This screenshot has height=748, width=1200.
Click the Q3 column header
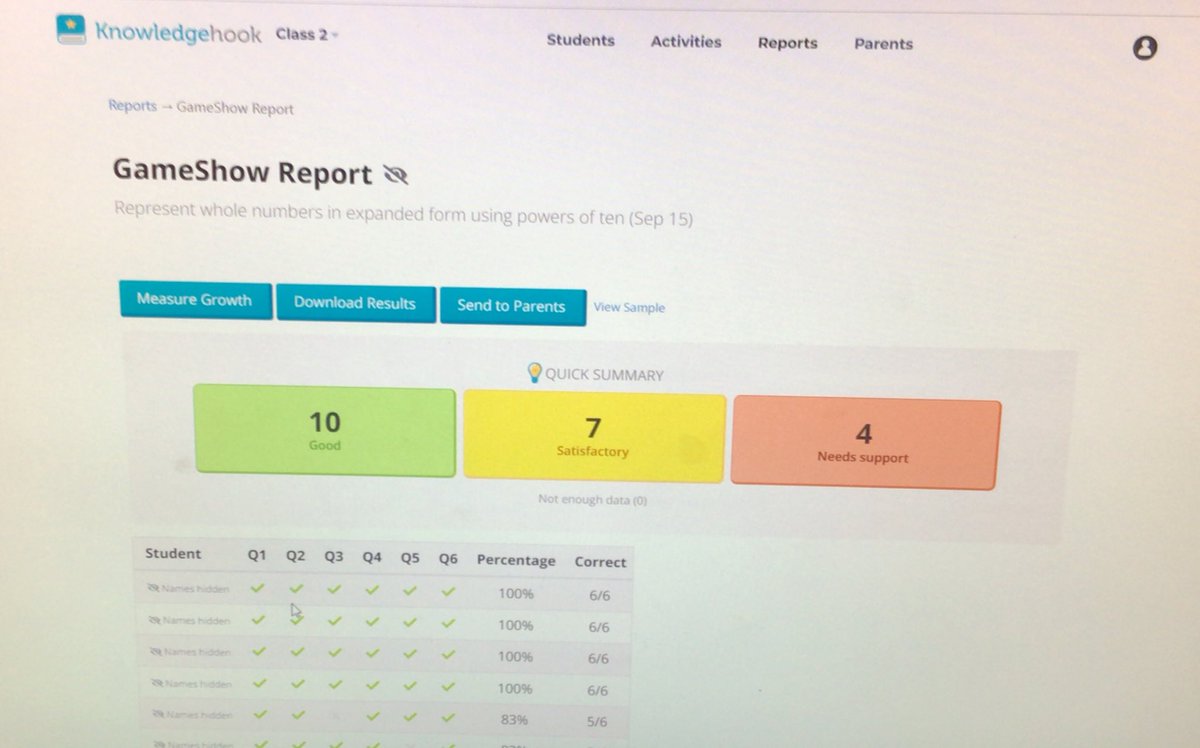[334, 557]
